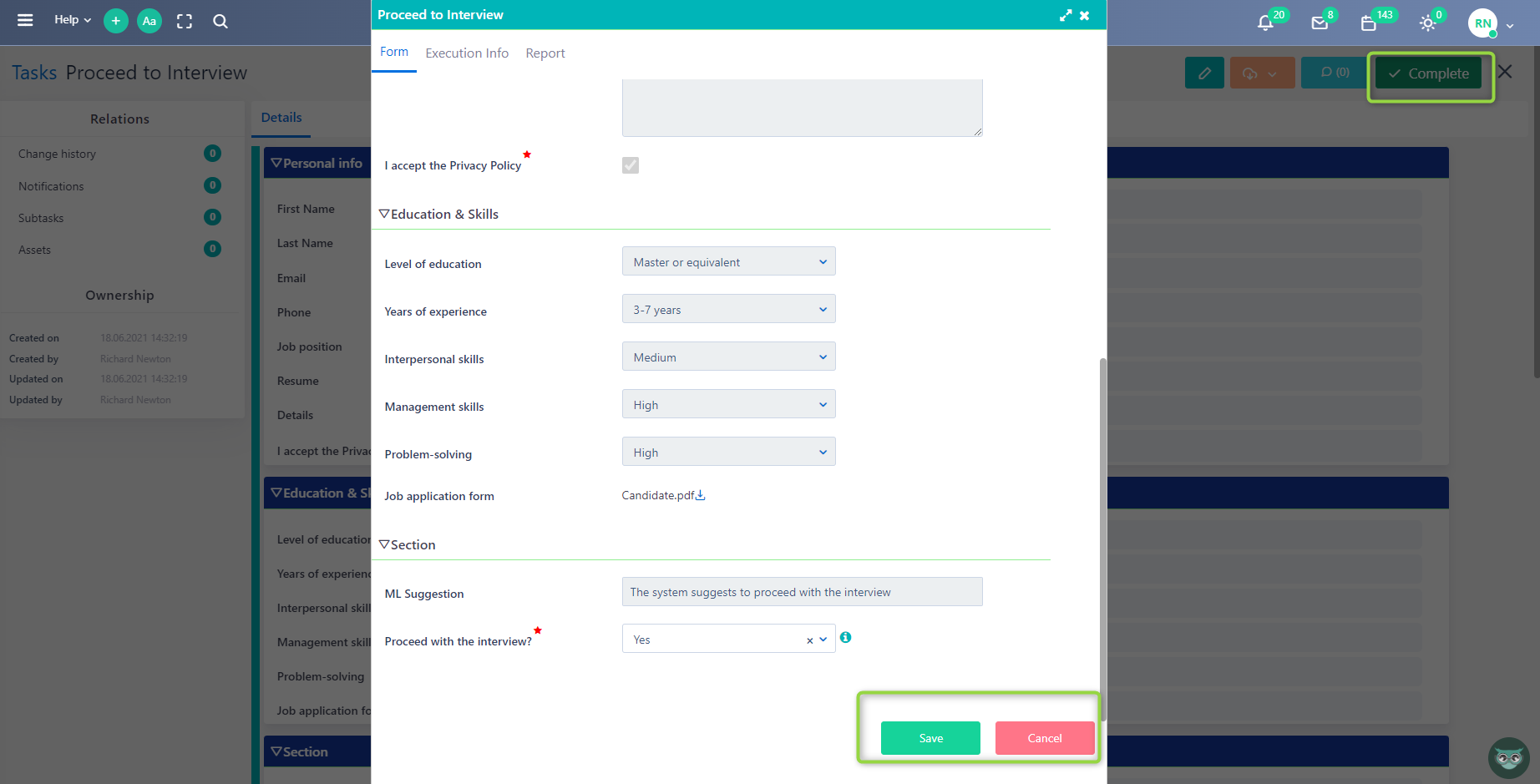Viewport: 1540px width, 784px height.
Task: Open the 'Level of education' dropdown
Action: (727, 260)
